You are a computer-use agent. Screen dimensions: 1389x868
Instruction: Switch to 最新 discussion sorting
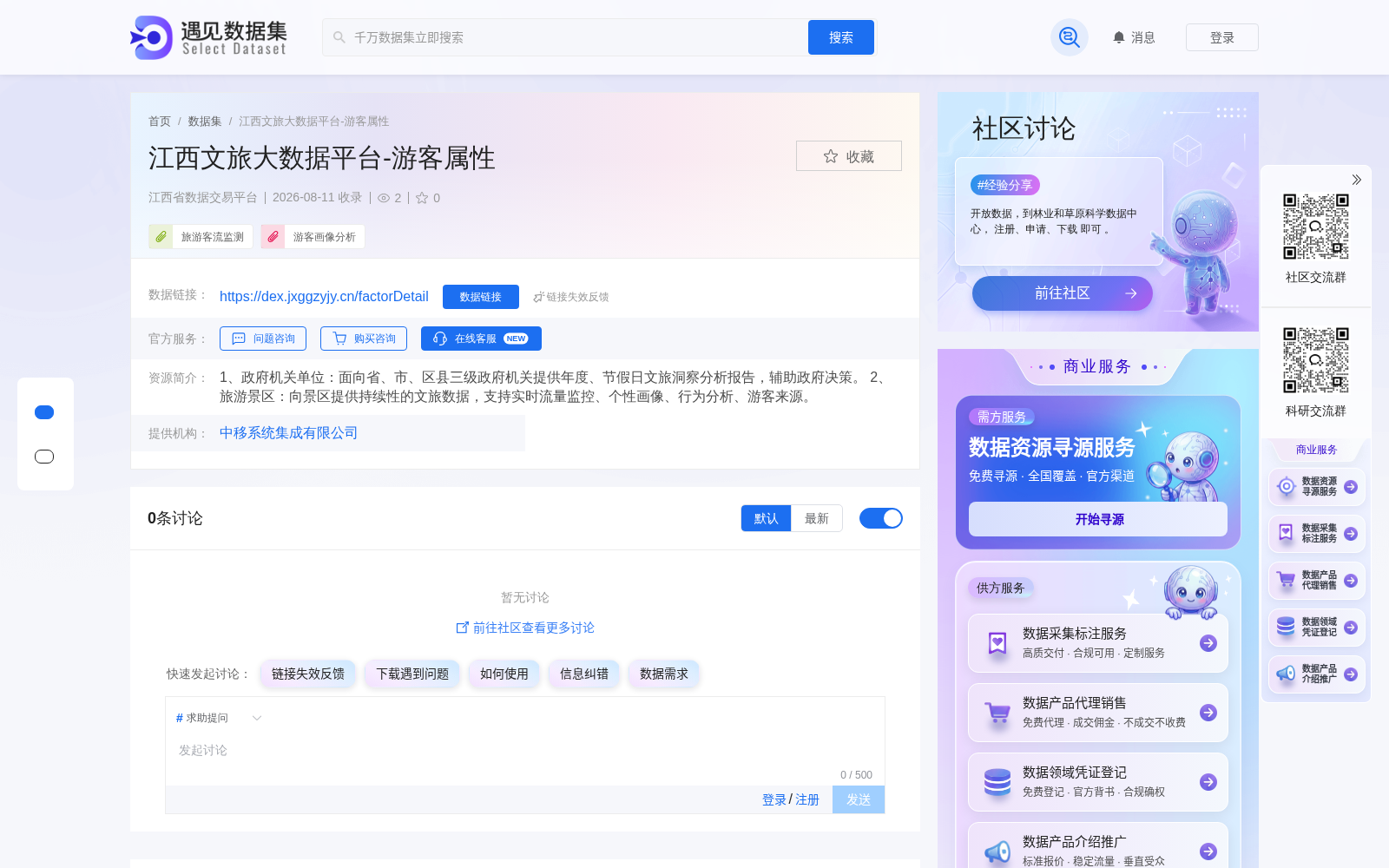[x=817, y=518]
